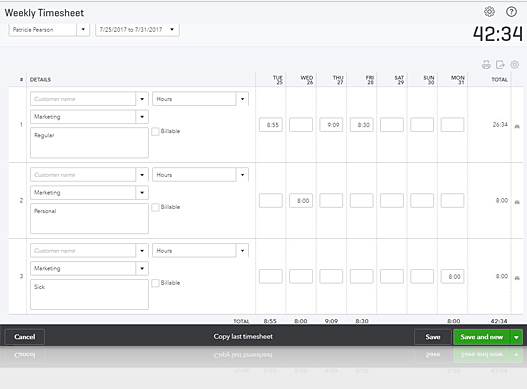Expand the Save and new arrow menu
The height and width of the screenshot is (389, 527).
tap(516, 337)
